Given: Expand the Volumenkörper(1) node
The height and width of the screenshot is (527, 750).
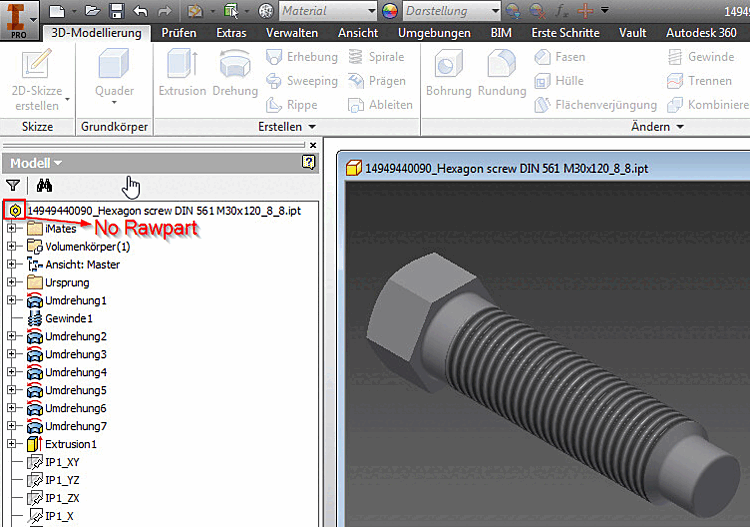Looking at the screenshot, I should pos(11,246).
